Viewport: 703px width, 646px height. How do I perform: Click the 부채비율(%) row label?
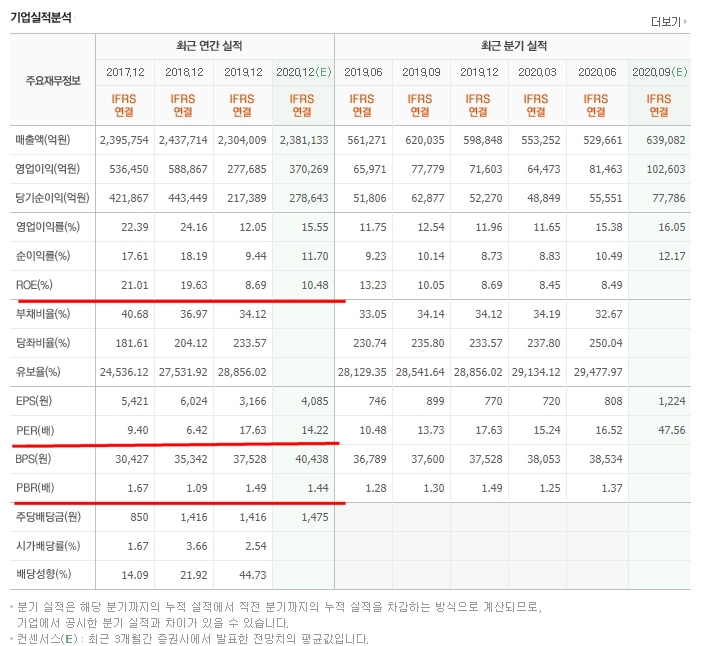pos(43,314)
